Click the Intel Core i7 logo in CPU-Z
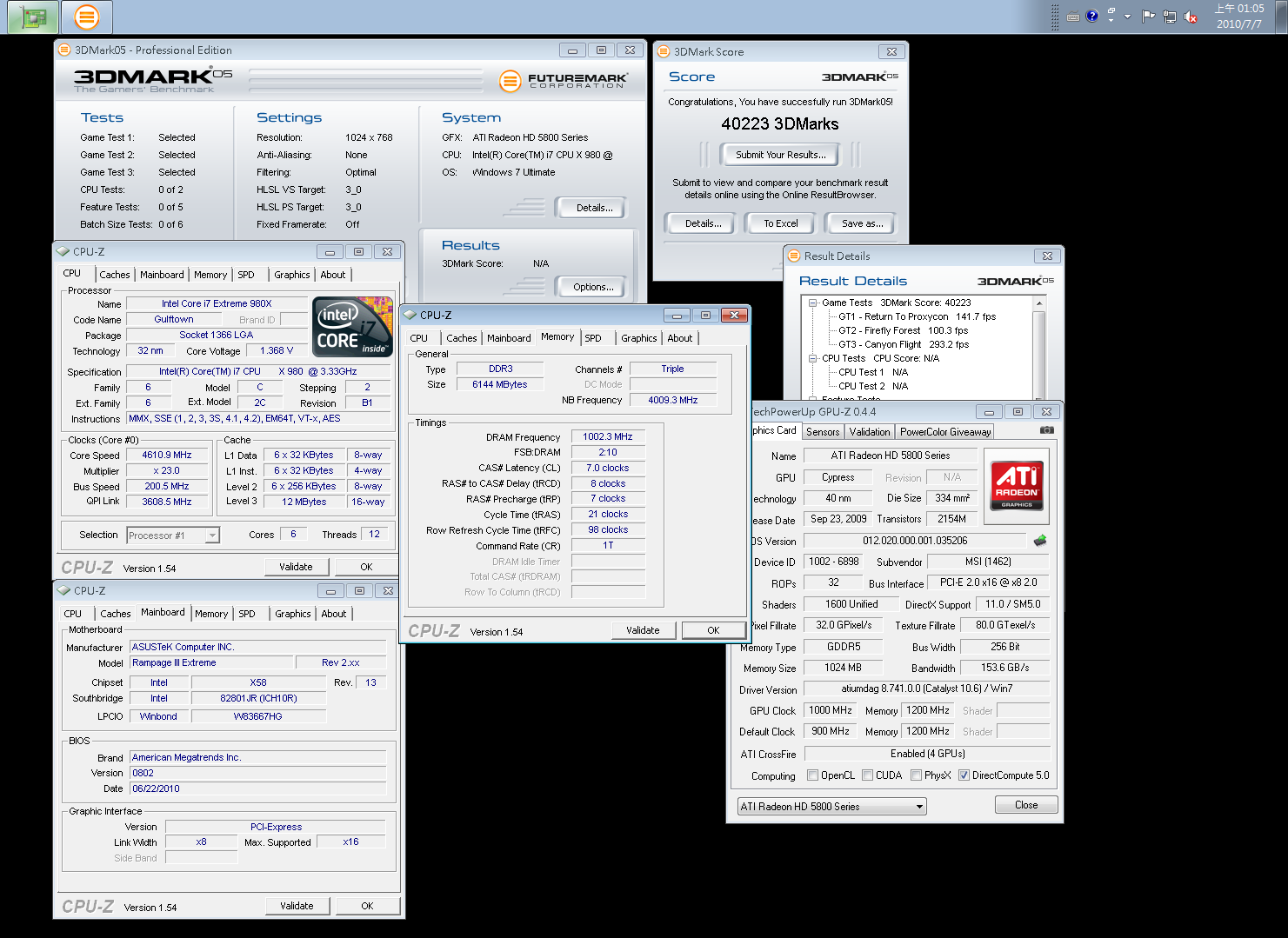 352,327
